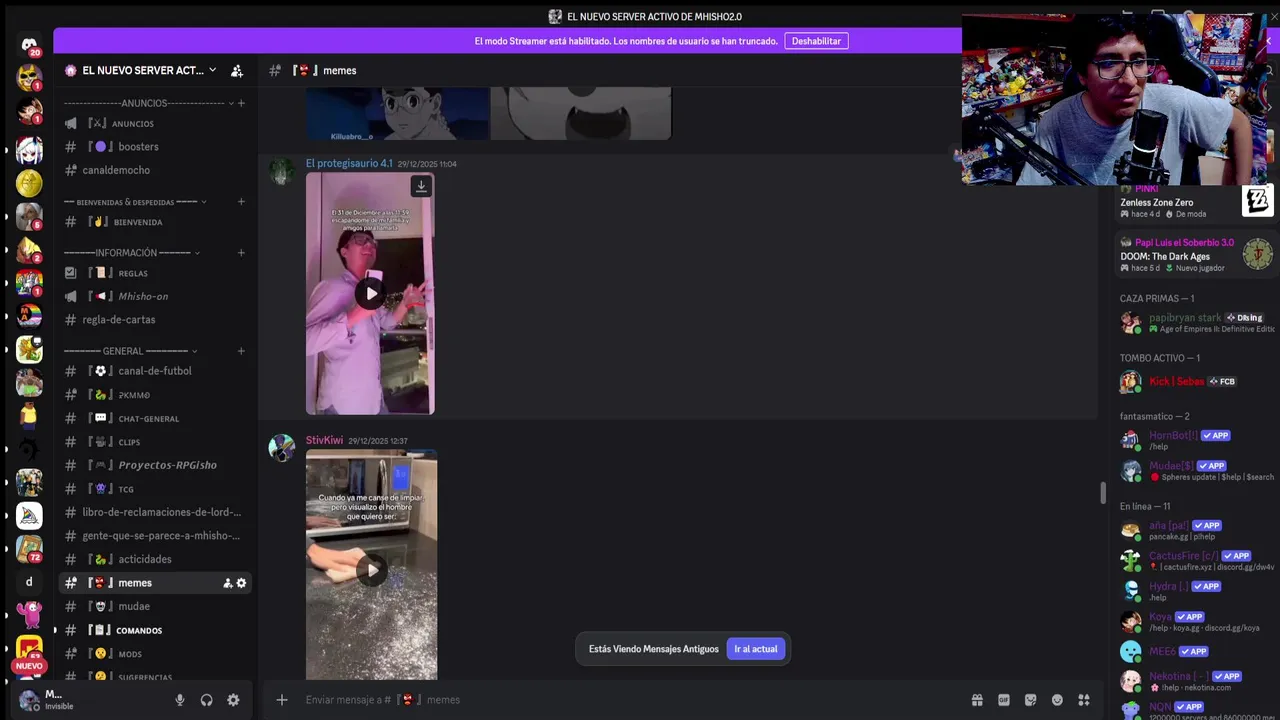Viewport: 1280px width, 720px height.
Task: Open the apps icon in message bar
Action: (x=1084, y=700)
